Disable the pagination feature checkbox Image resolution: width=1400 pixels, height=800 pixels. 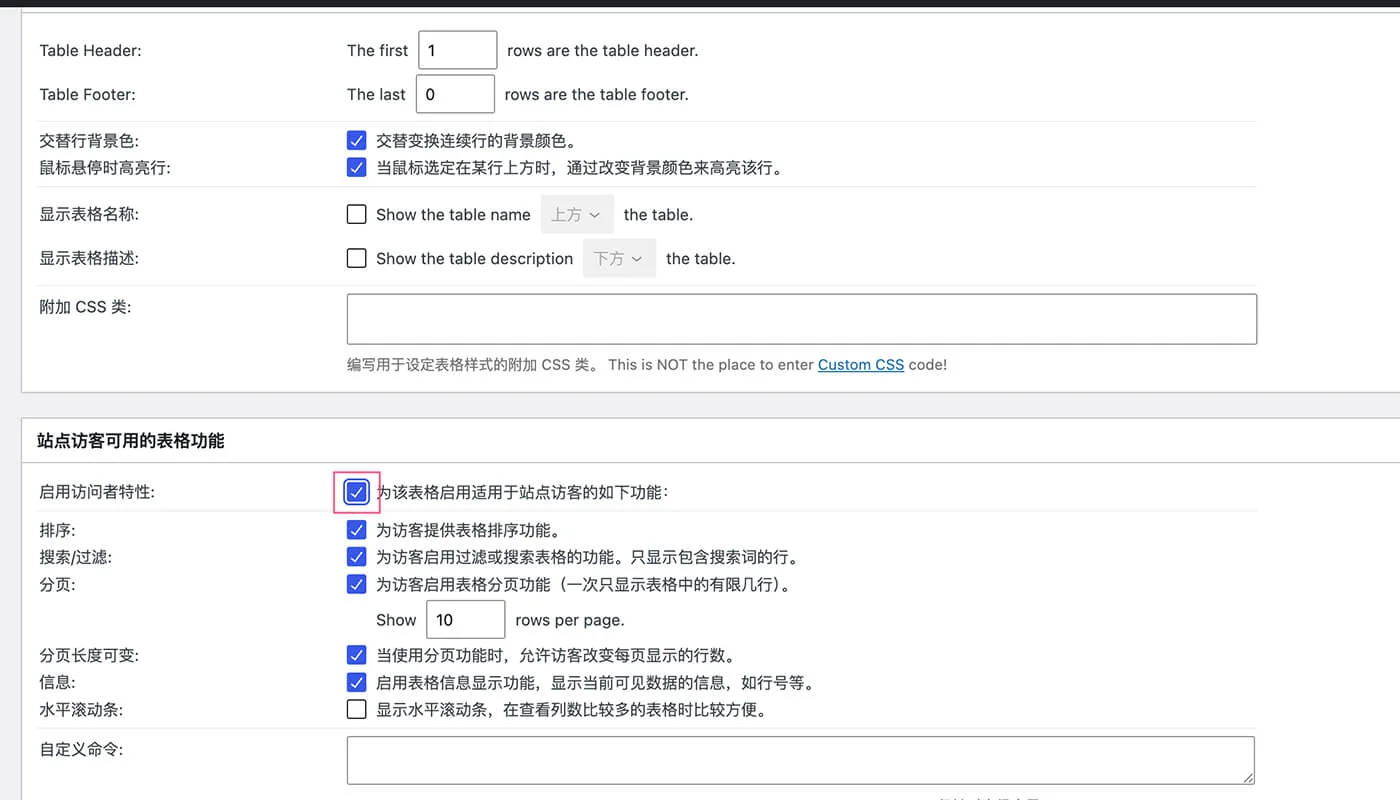coord(357,584)
